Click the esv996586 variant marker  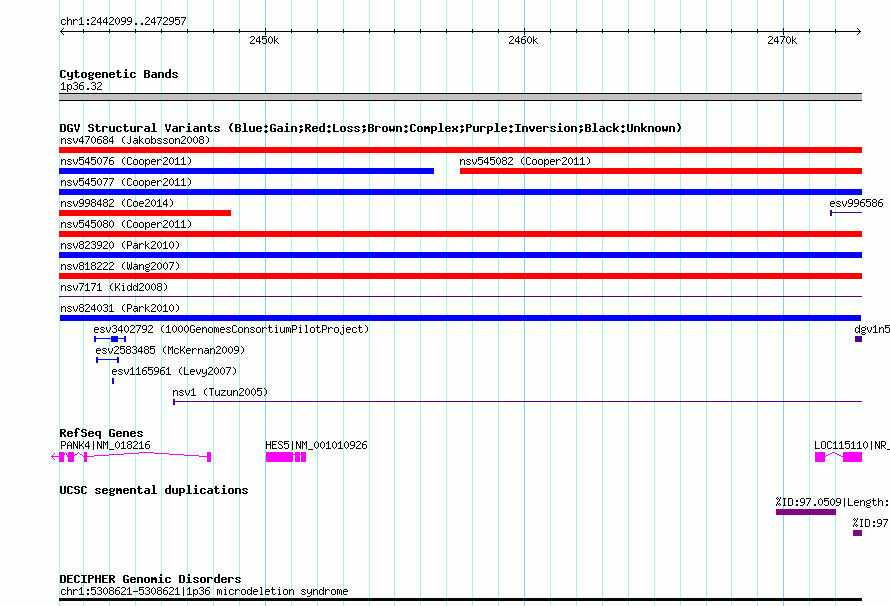846,213
